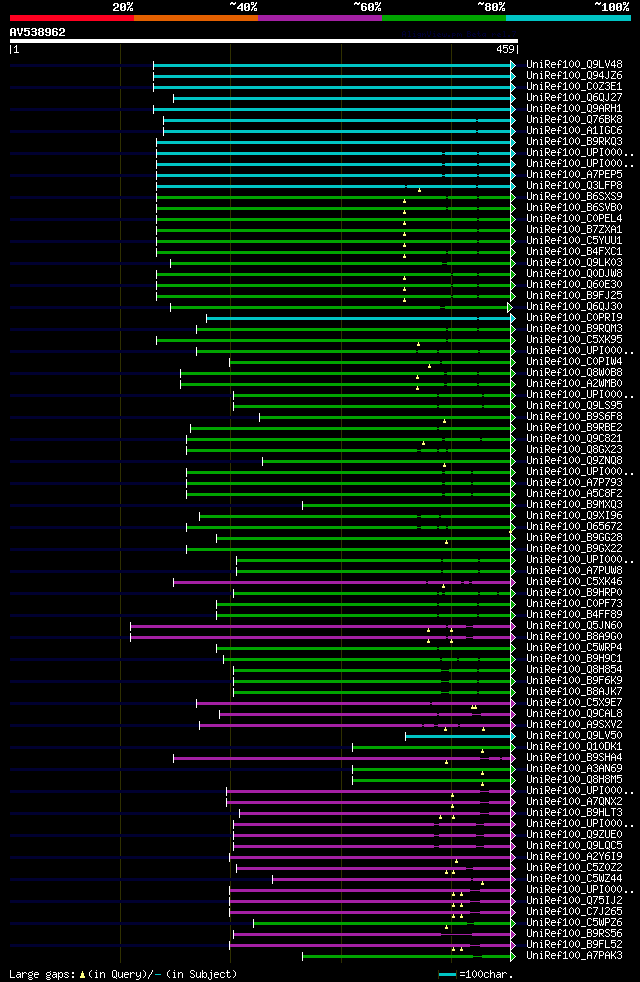Open the UniRef100_C5YUU1 hit

[x=574, y=240]
